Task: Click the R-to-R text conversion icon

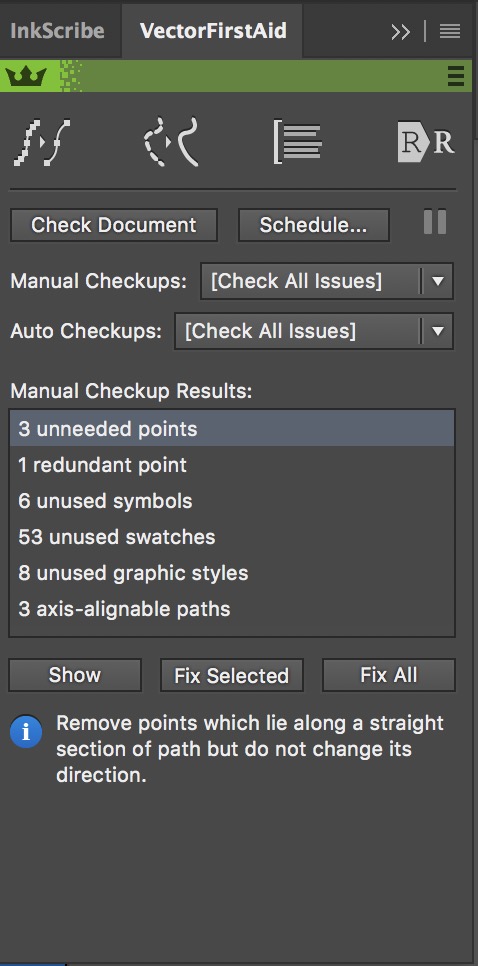Action: click(426, 142)
